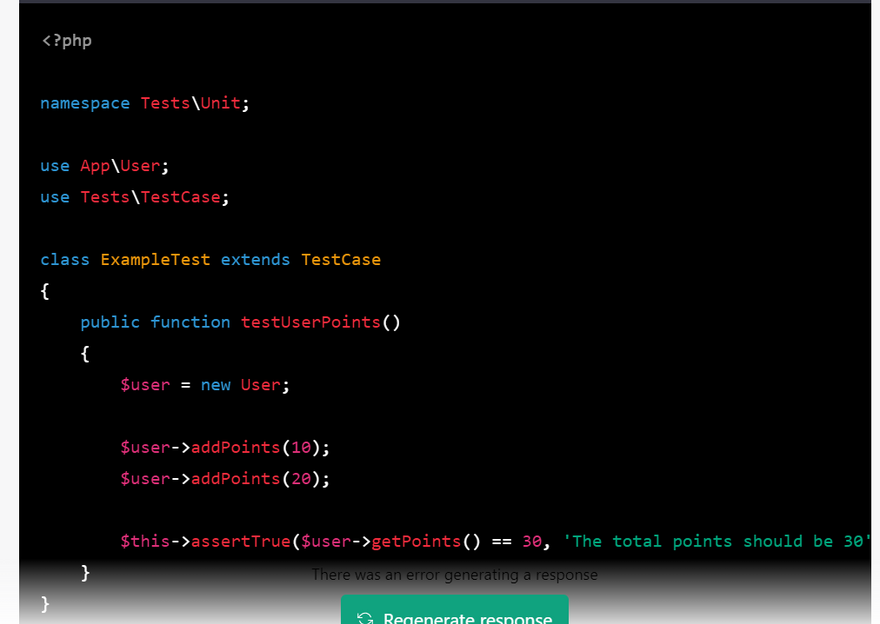Click the Regenerate response refresh icon

pos(366,619)
